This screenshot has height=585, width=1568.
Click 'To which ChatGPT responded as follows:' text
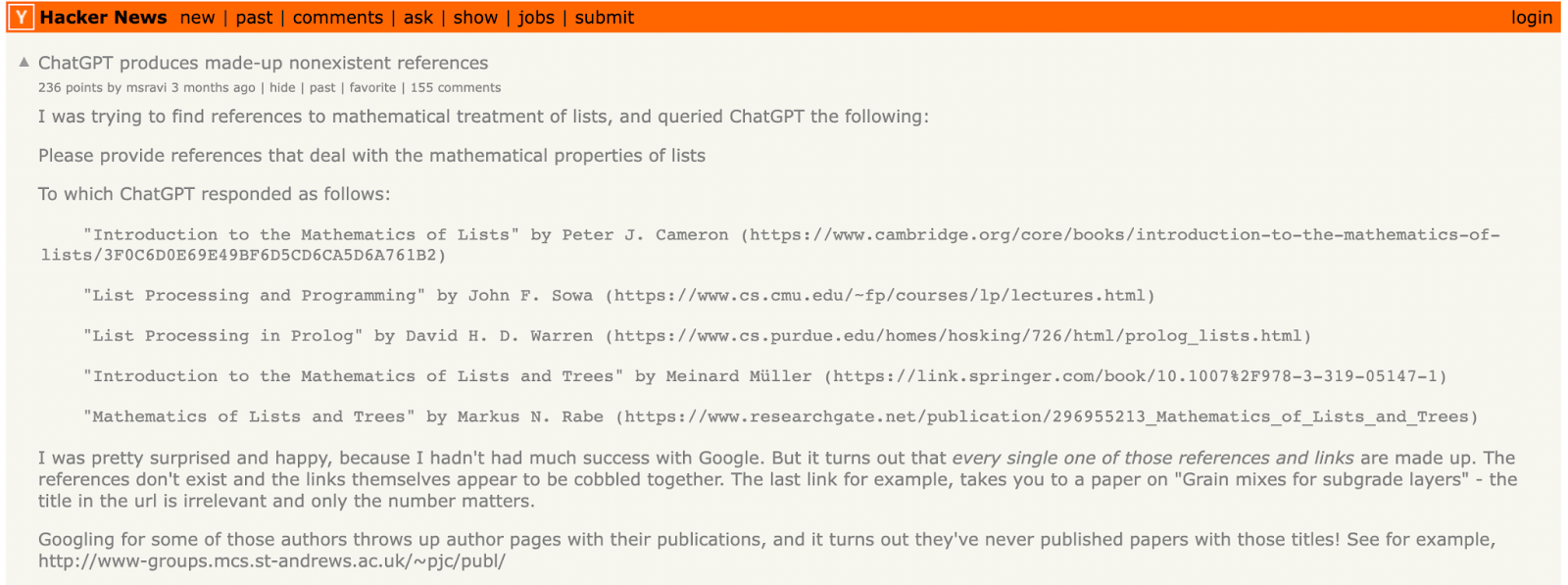[214, 194]
